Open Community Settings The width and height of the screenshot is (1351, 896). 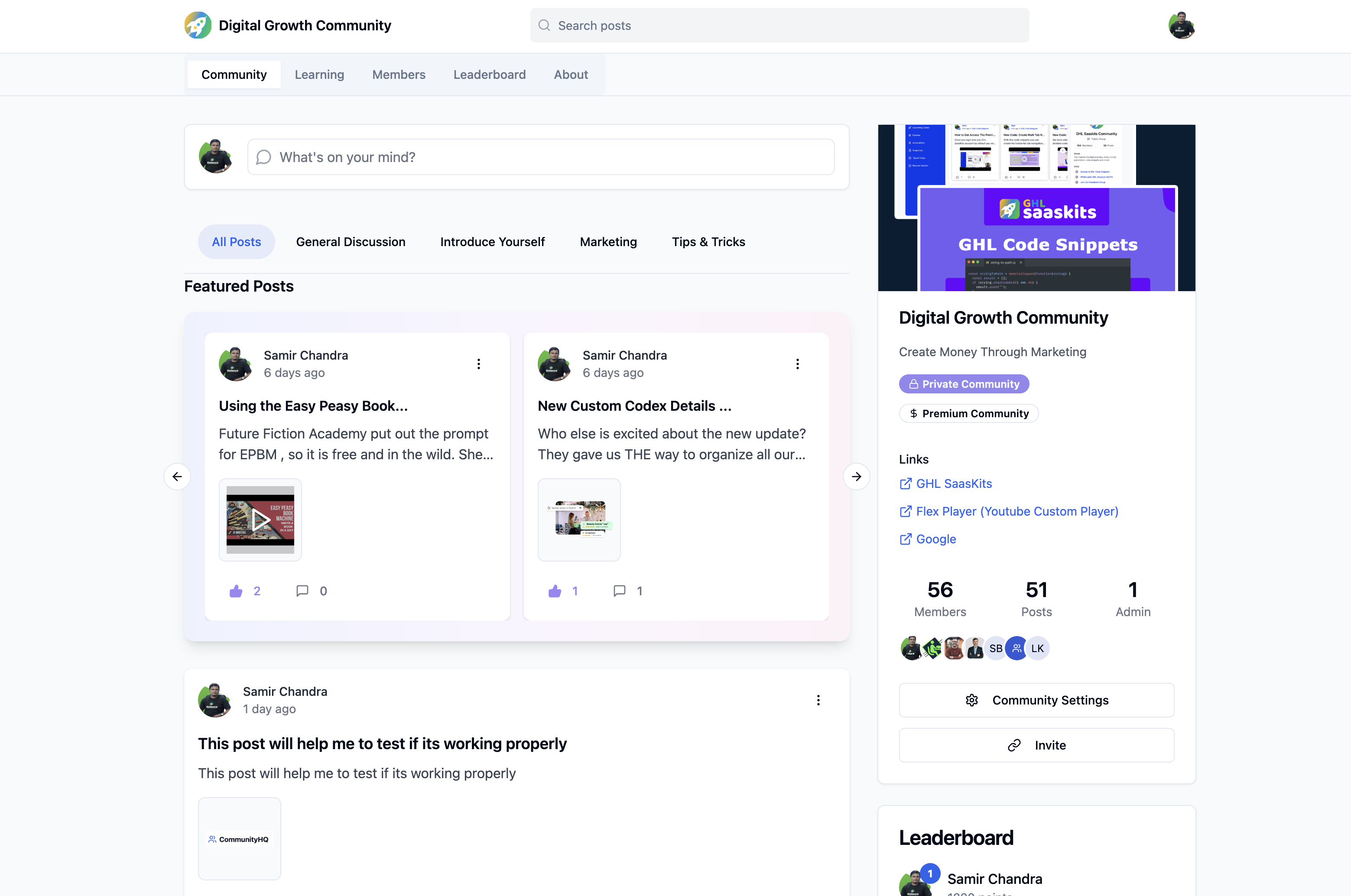pos(1036,700)
